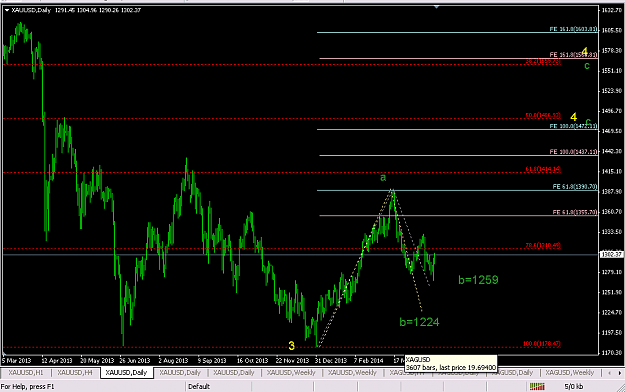Click the 50.0(1486.93) Fibonacci level label

tap(543, 115)
